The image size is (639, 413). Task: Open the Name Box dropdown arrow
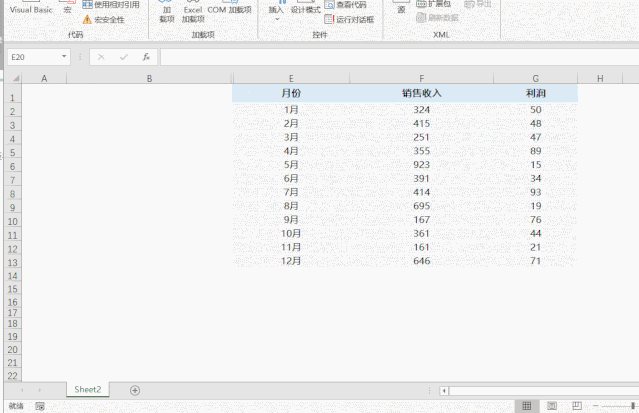[x=65, y=57]
